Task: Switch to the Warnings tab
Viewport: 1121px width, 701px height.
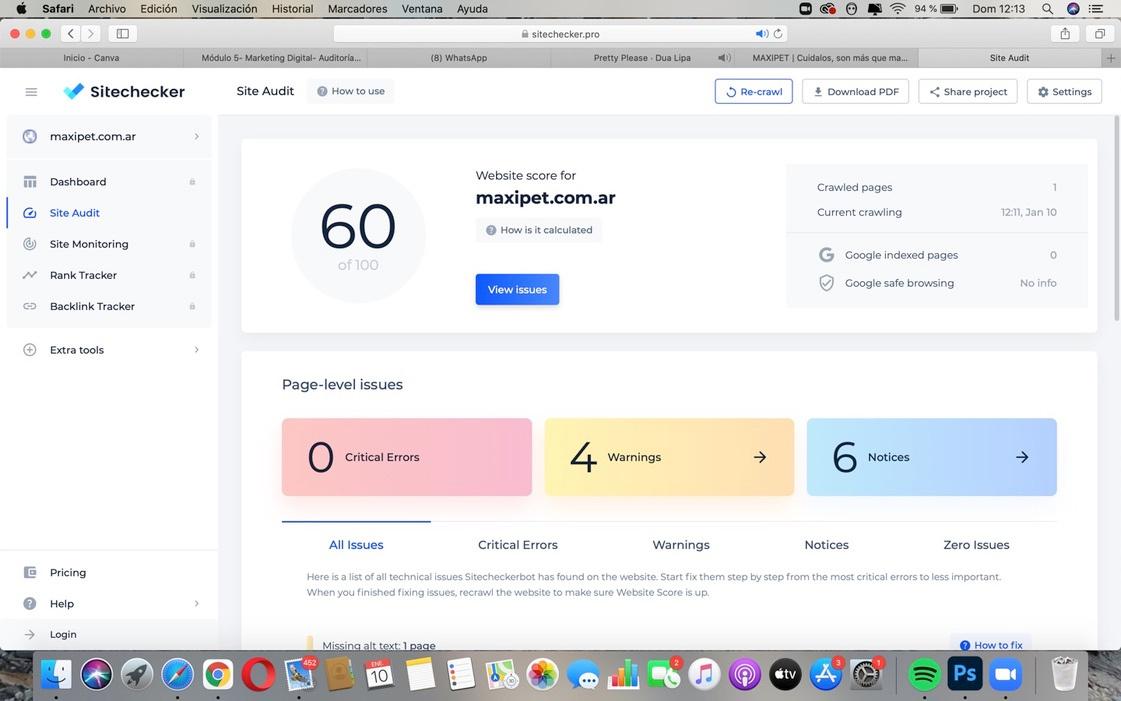Action: [x=681, y=545]
